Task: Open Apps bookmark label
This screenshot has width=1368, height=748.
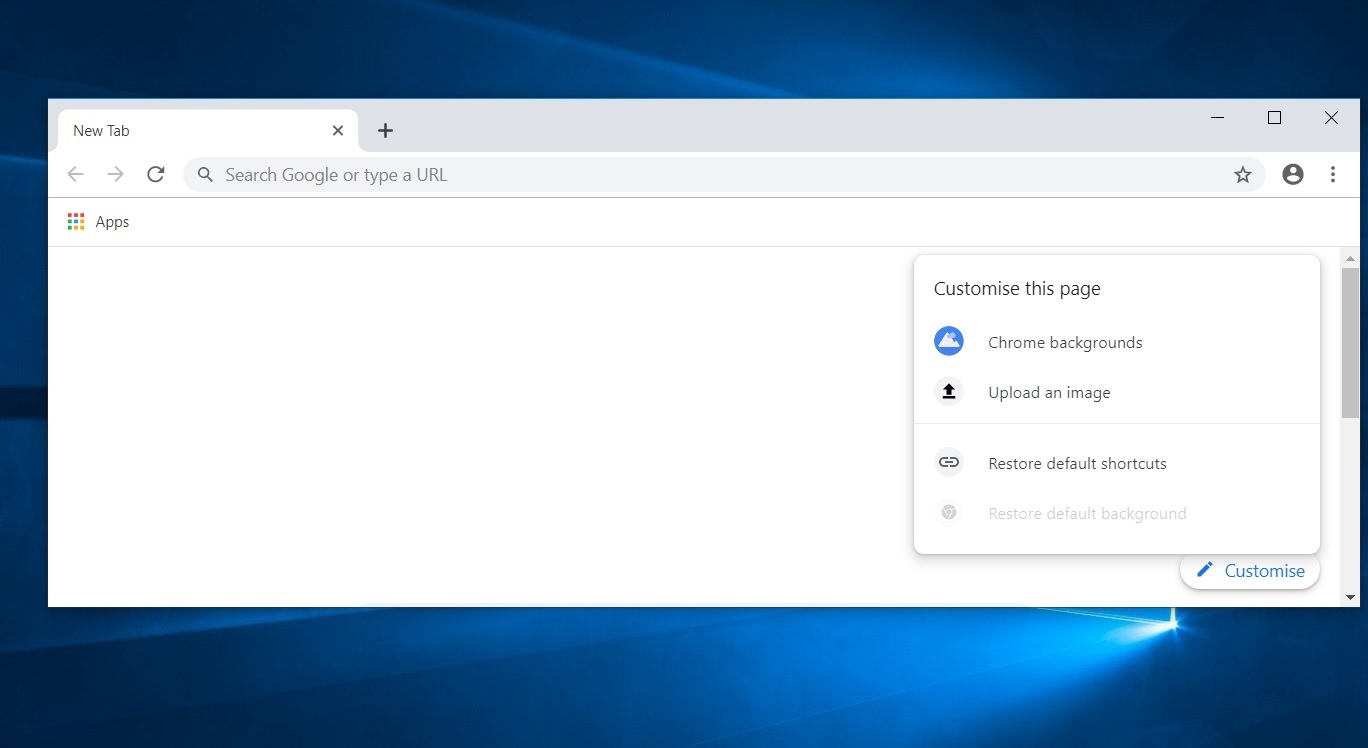Action: [x=112, y=222]
